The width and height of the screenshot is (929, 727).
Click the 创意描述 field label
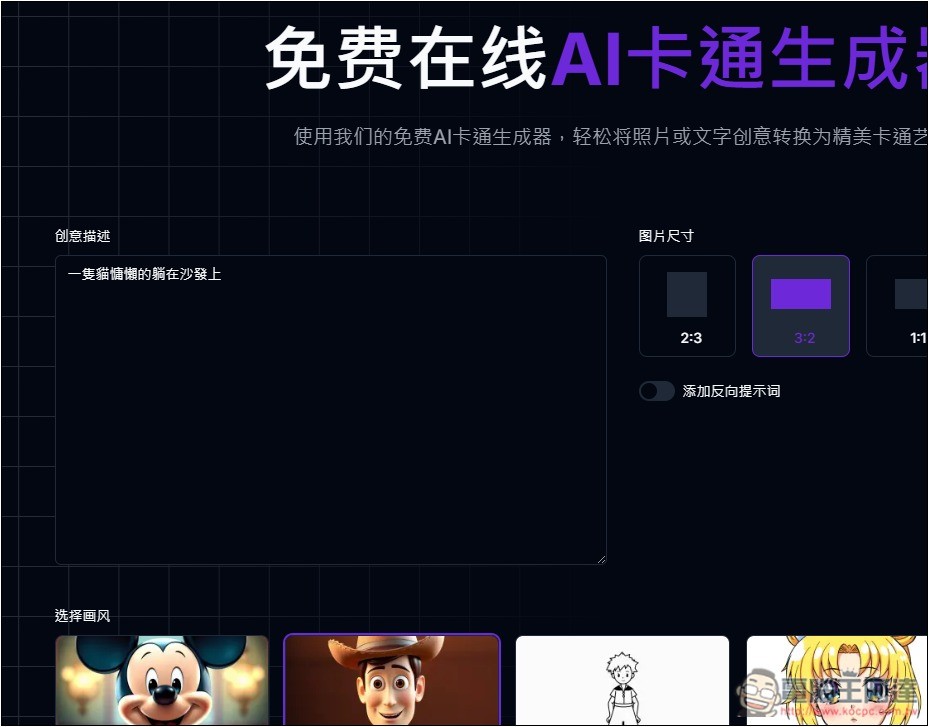point(83,236)
